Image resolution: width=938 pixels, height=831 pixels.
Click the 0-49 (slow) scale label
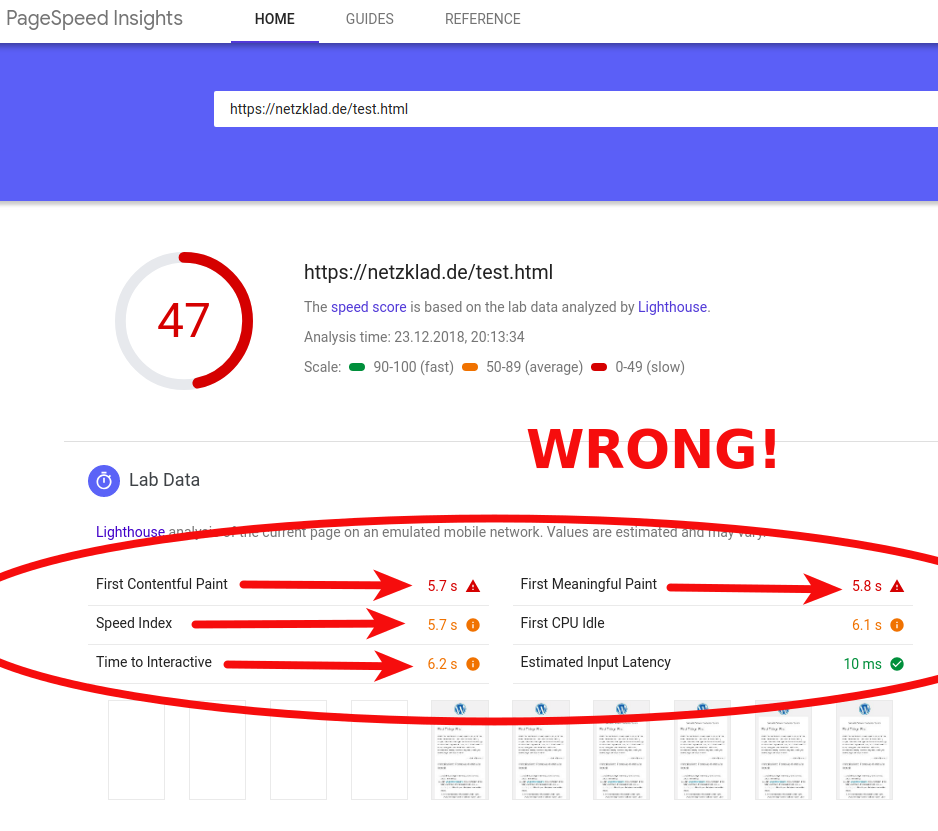pyautogui.click(x=650, y=367)
